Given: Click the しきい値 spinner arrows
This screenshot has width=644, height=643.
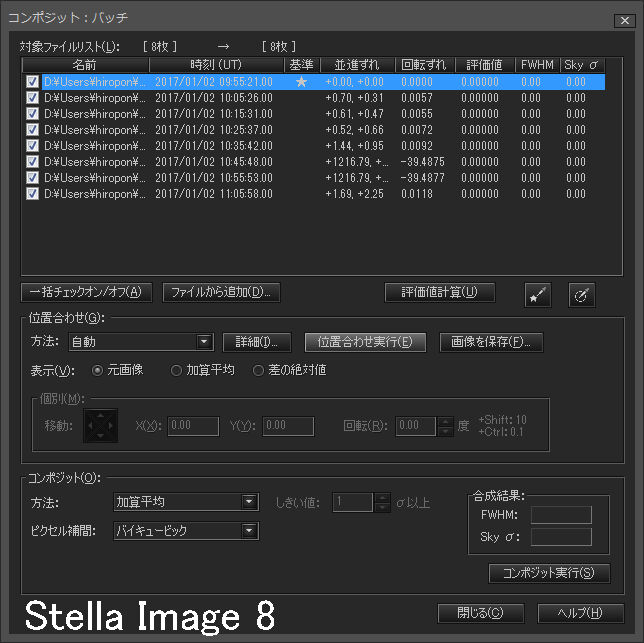Looking at the screenshot, I should (x=382, y=502).
